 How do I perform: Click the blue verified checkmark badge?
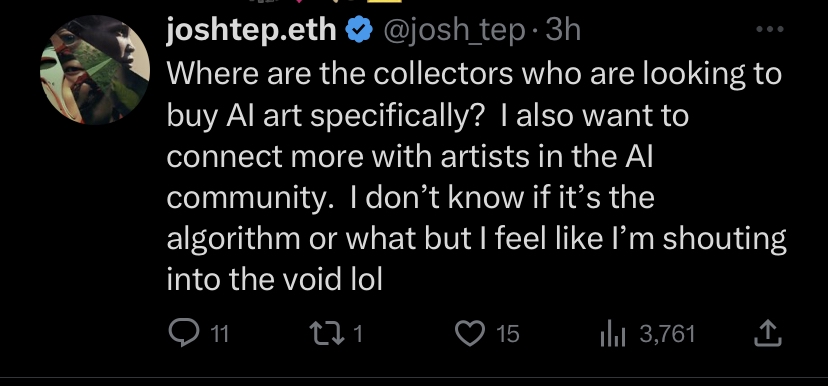click(359, 31)
